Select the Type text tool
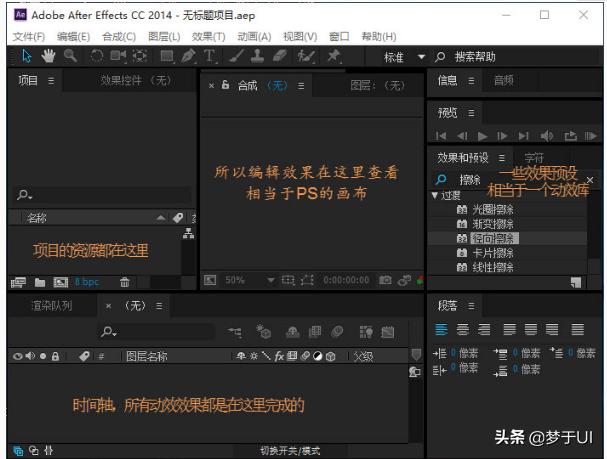 coord(209,56)
